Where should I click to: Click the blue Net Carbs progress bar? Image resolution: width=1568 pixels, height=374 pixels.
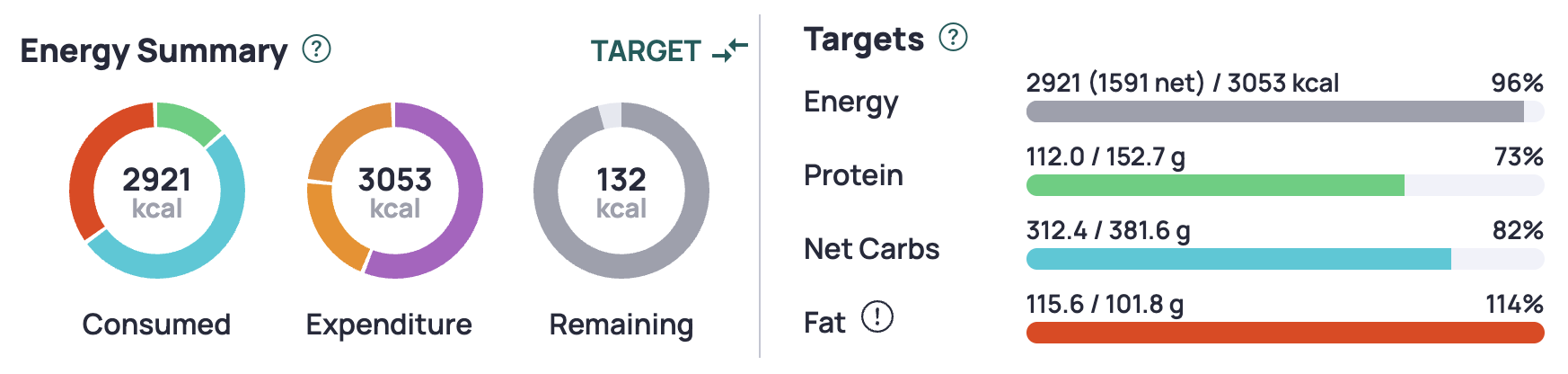pos(1238,259)
